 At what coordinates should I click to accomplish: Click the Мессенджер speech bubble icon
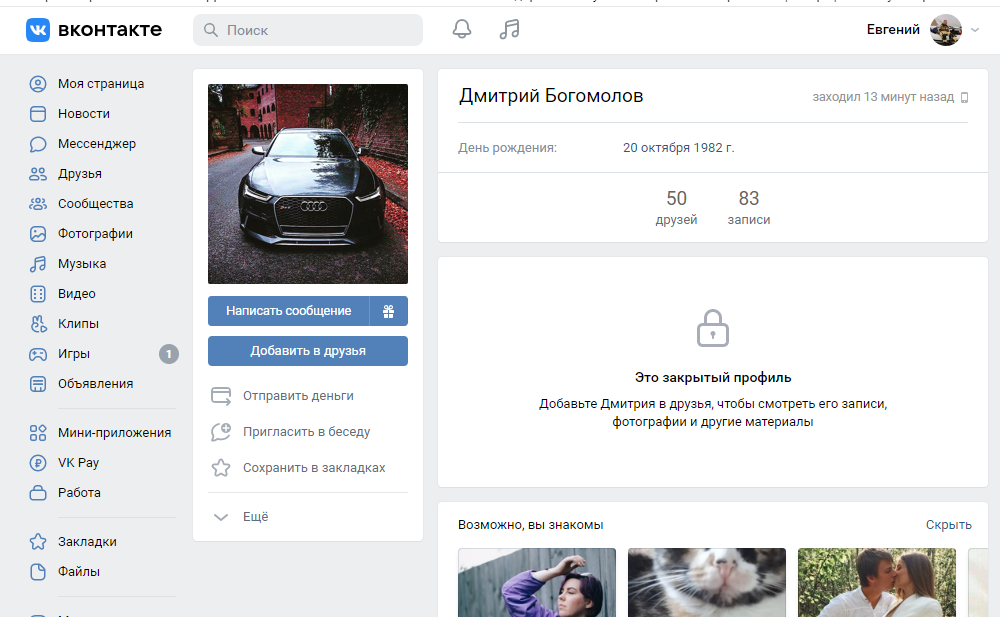pyautogui.click(x=38, y=144)
